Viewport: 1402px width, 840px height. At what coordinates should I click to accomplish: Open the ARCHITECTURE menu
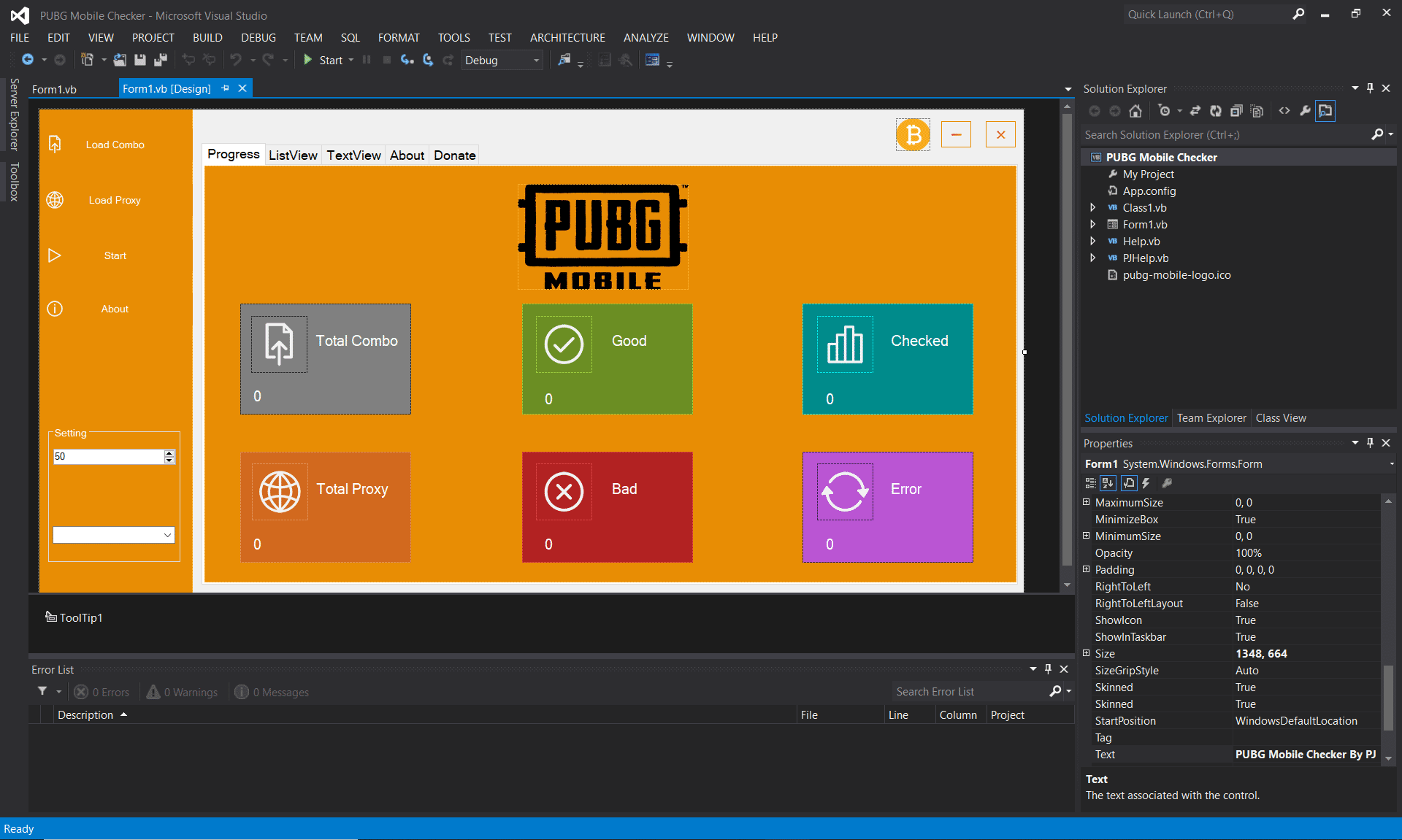click(x=567, y=37)
